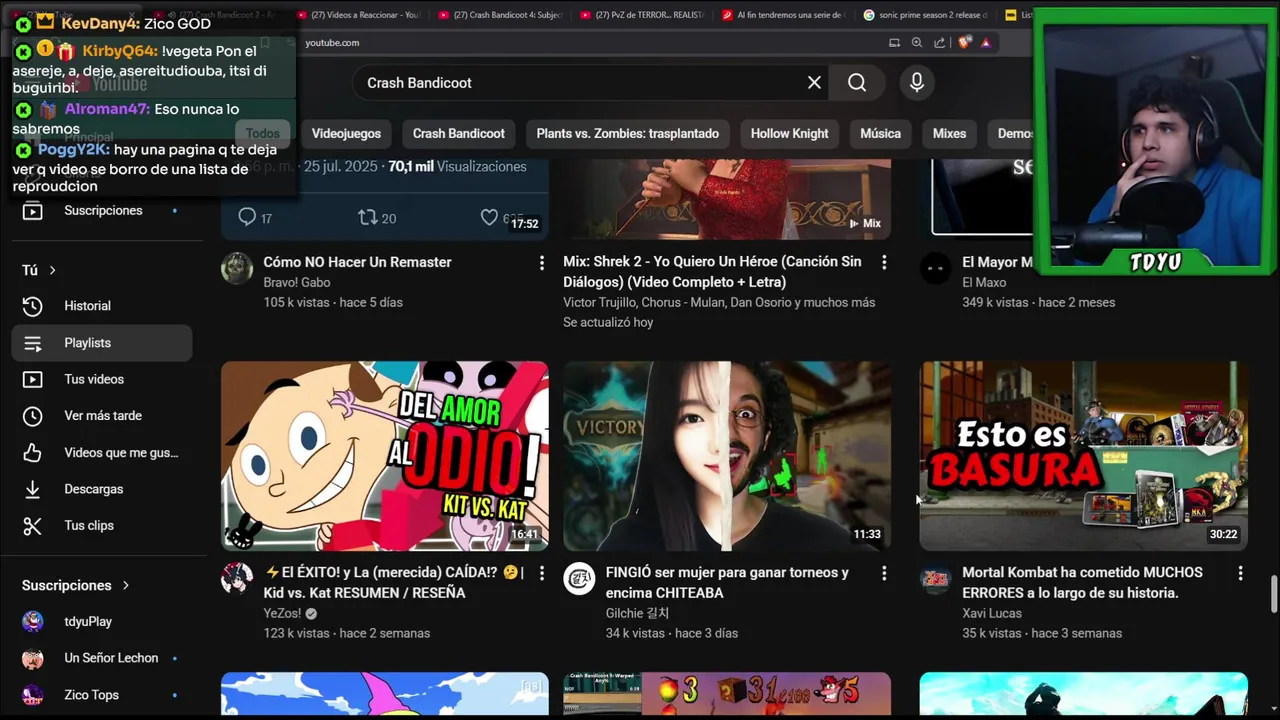Click the Brave rewards triangle icon
The width and height of the screenshot is (1280, 720).
pos(986,43)
